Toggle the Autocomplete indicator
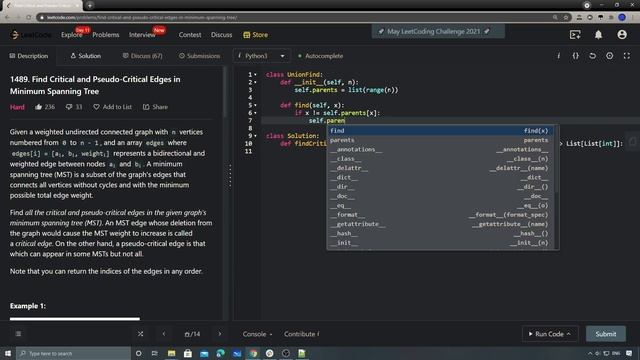This screenshot has height=360, width=640. click(x=320, y=56)
